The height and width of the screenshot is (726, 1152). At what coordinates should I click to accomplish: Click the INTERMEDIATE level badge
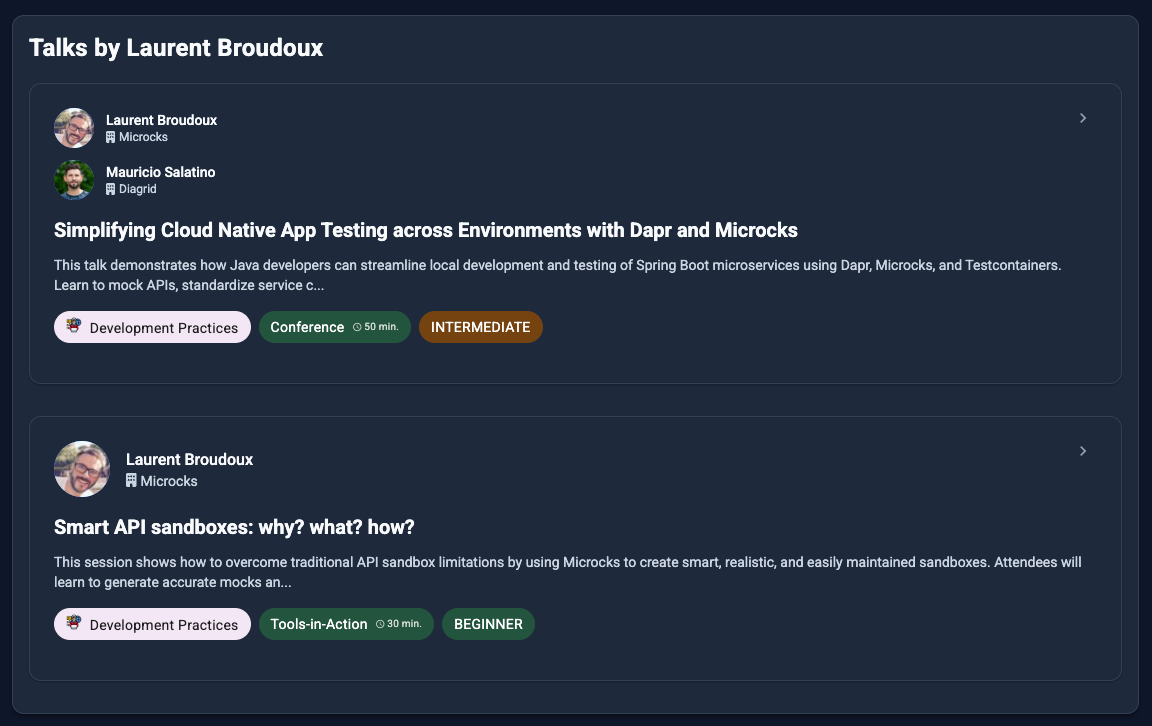click(480, 327)
